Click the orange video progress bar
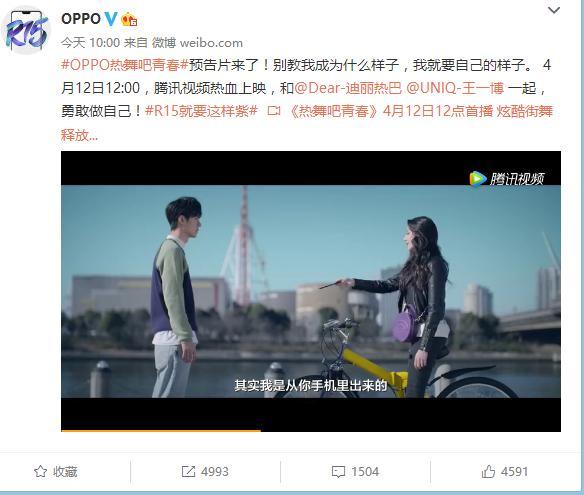The width and height of the screenshot is (584, 495). click(161, 431)
